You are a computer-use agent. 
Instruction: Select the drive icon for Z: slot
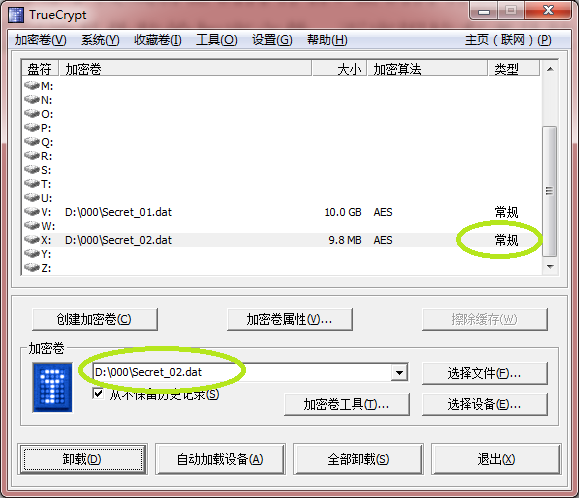tap(32, 267)
